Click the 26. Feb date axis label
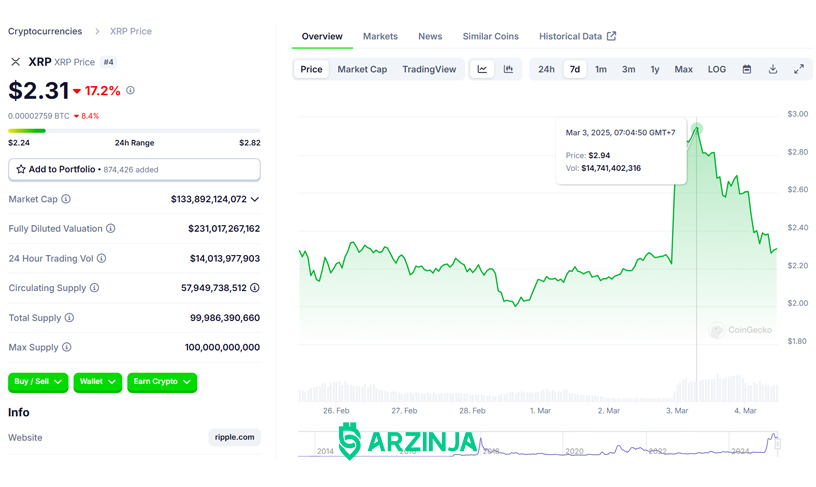This screenshot has height=487, width=816. coord(336,411)
